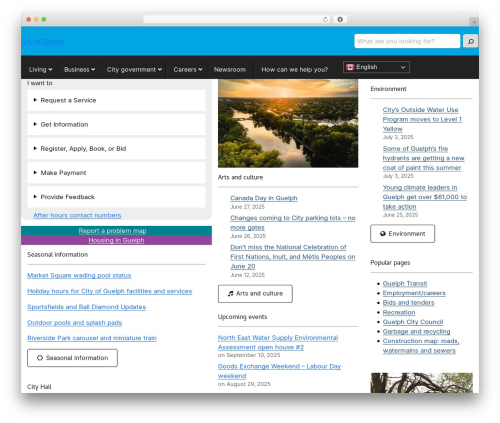Open Guelph Transit popular page

(x=405, y=284)
